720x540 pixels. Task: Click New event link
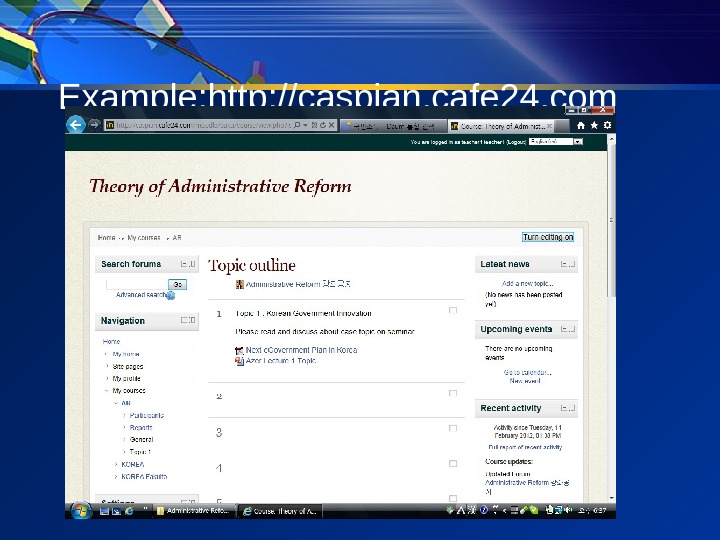click(525, 381)
